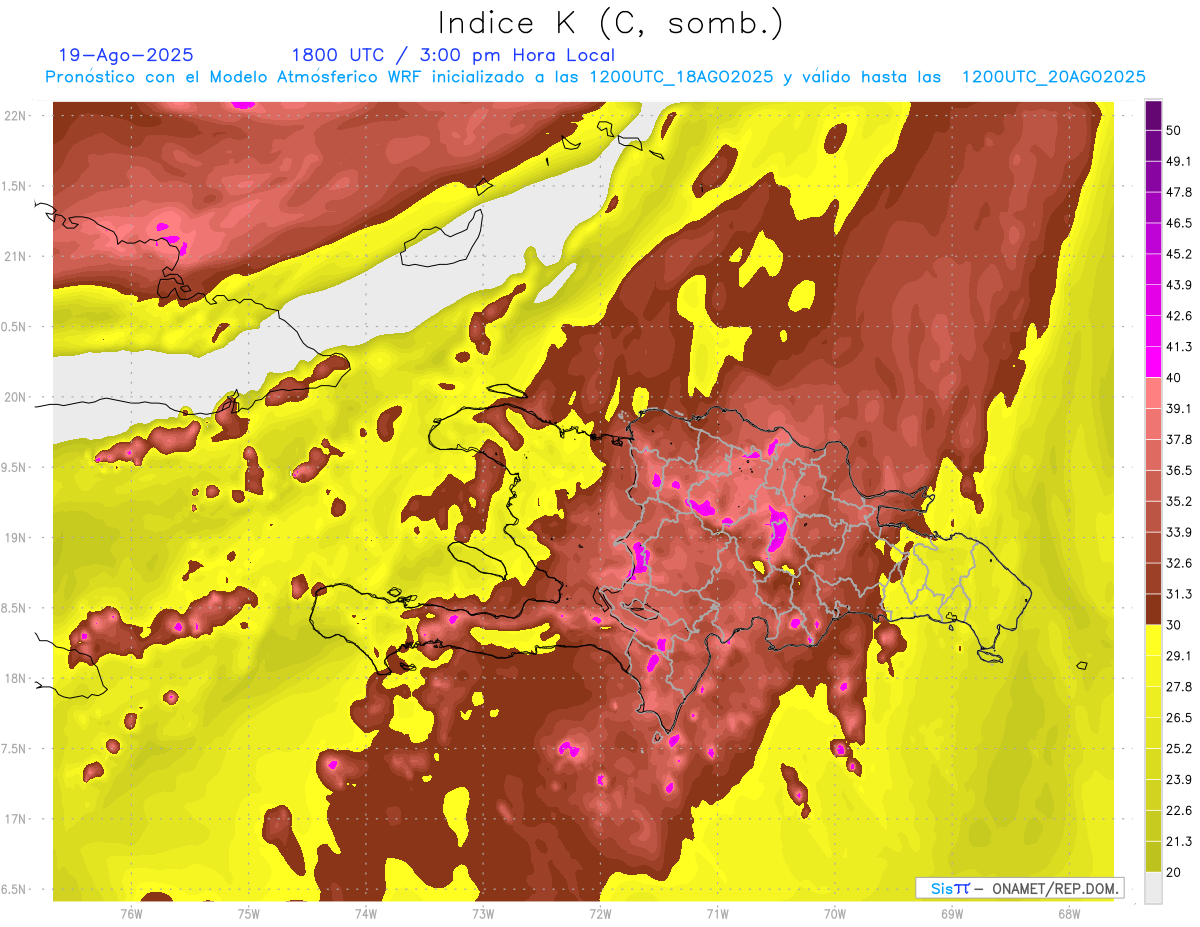The height and width of the screenshot is (927, 1200).
Task: Click the '69W' longitude label
Action: pyautogui.click(x=951, y=913)
